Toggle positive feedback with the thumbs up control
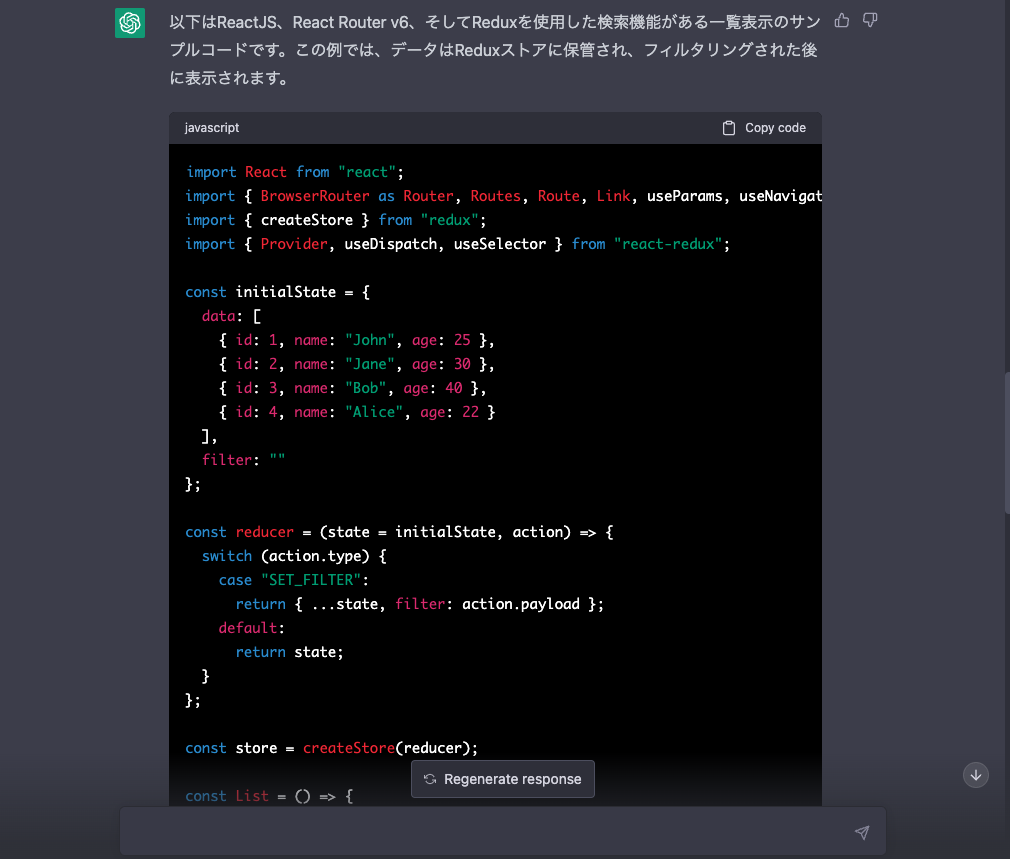This screenshot has width=1010, height=859. 841,20
